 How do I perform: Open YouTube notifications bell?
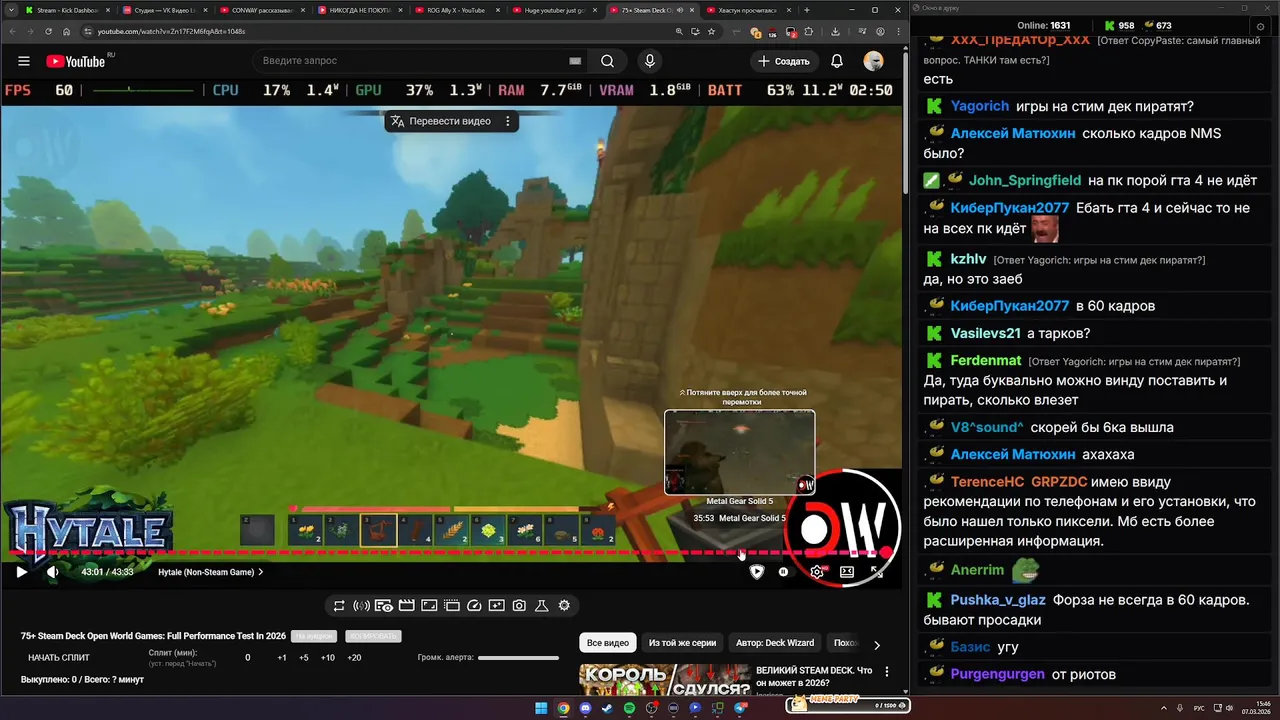(837, 61)
